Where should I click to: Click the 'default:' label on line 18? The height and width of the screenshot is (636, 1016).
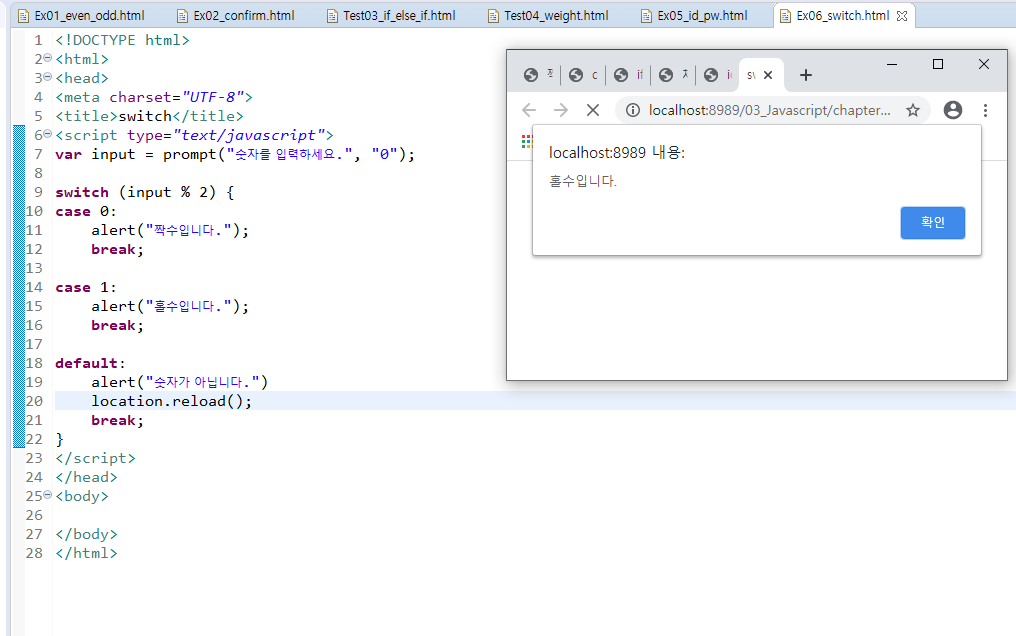(x=90, y=363)
